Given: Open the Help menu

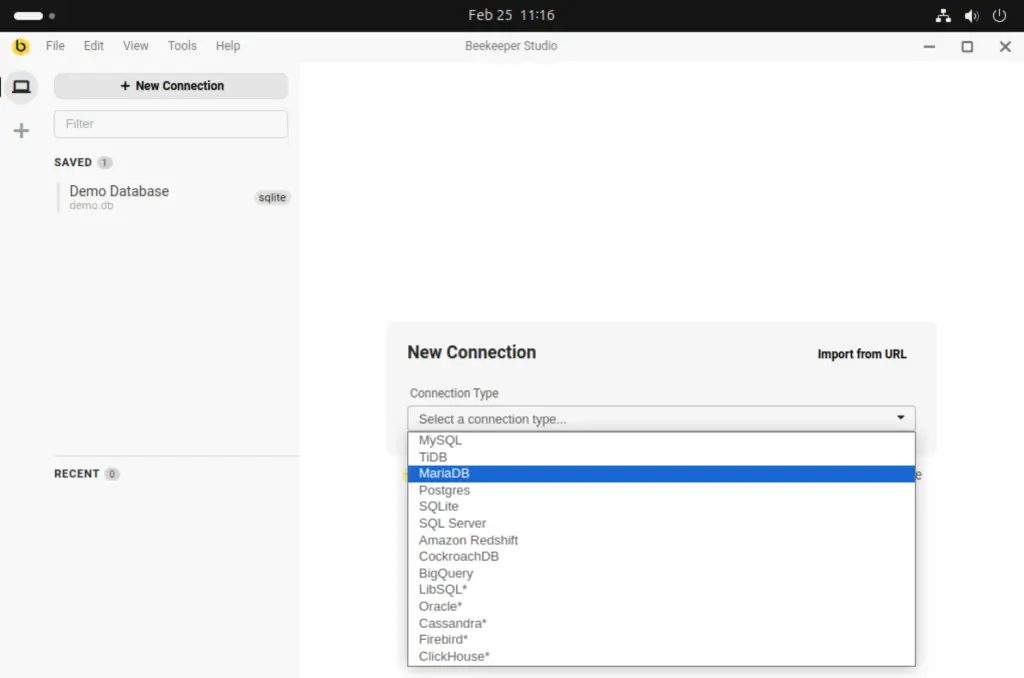Looking at the screenshot, I should coord(228,45).
